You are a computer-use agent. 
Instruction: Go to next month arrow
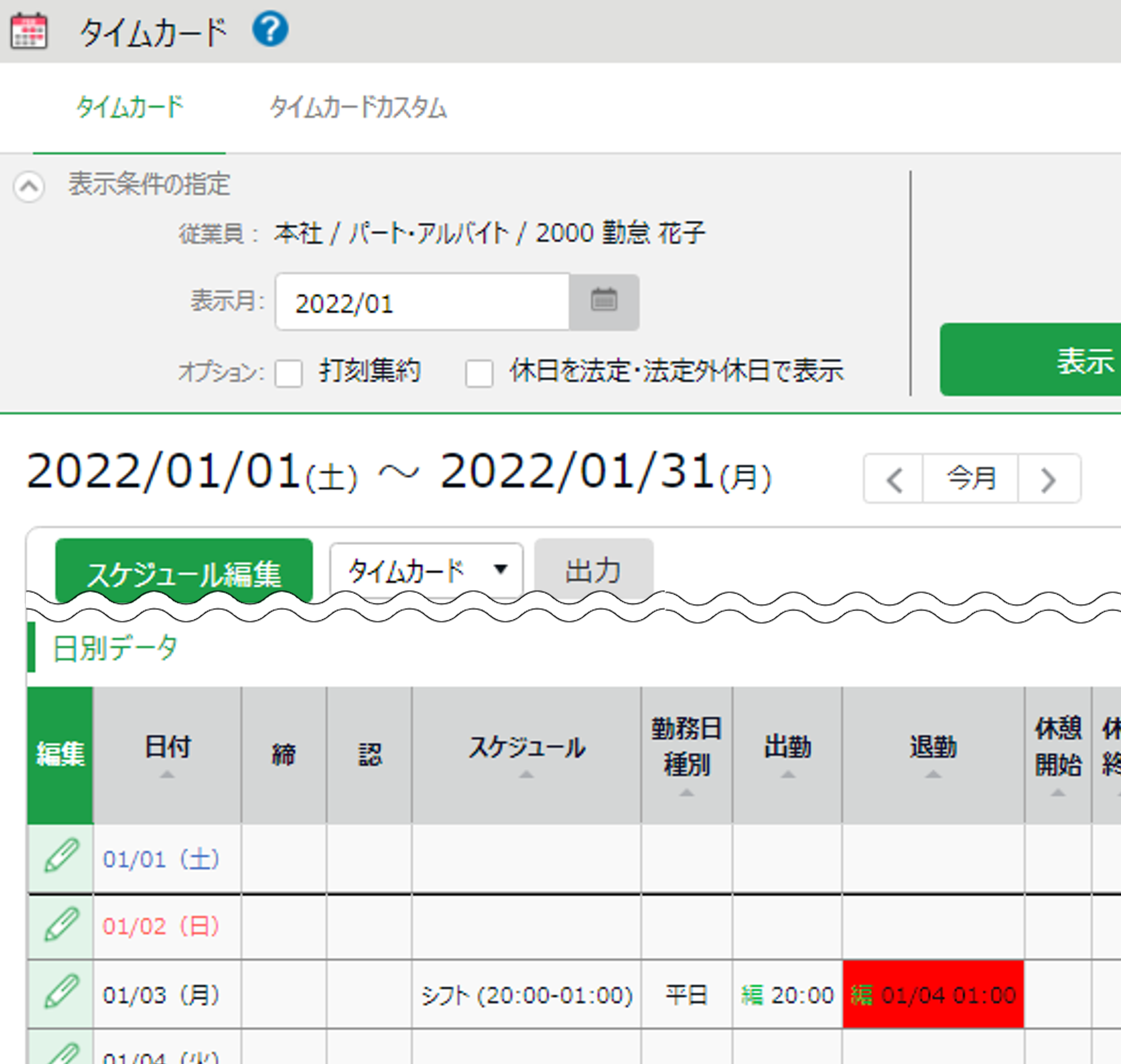click(x=1048, y=479)
